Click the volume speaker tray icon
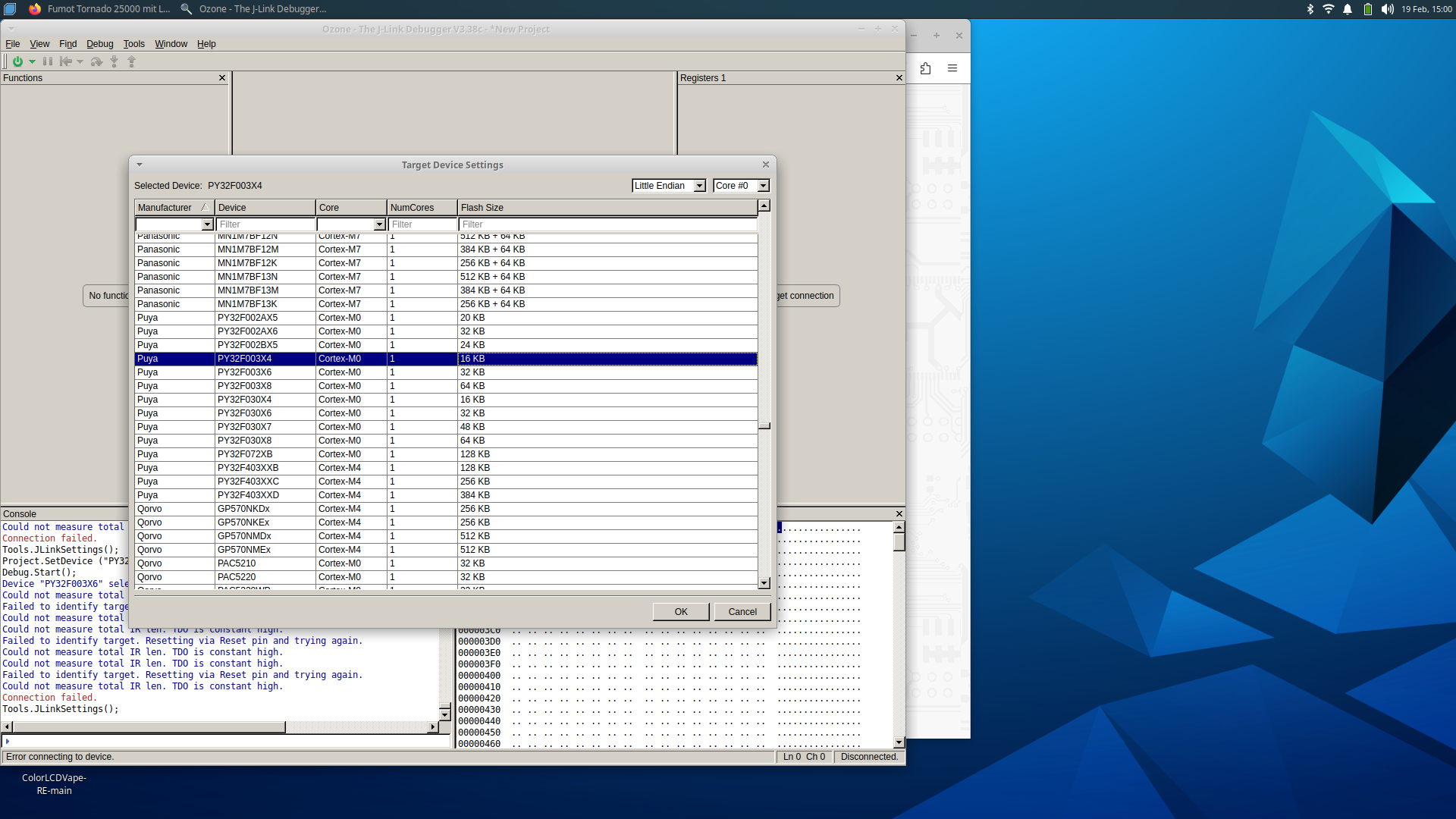 pos(1387,9)
